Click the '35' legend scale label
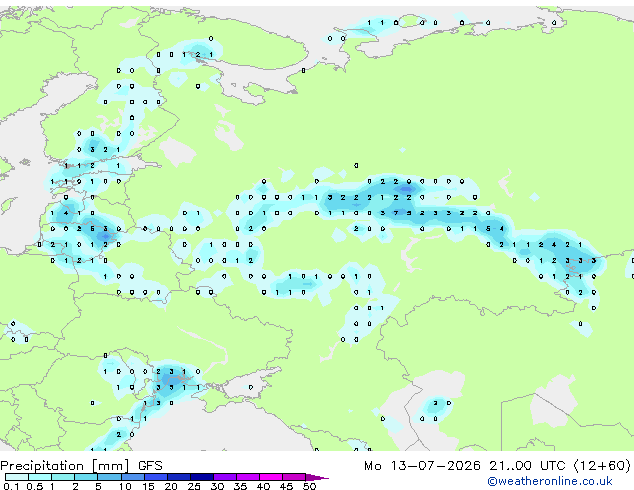634x490 pixels. point(241,486)
